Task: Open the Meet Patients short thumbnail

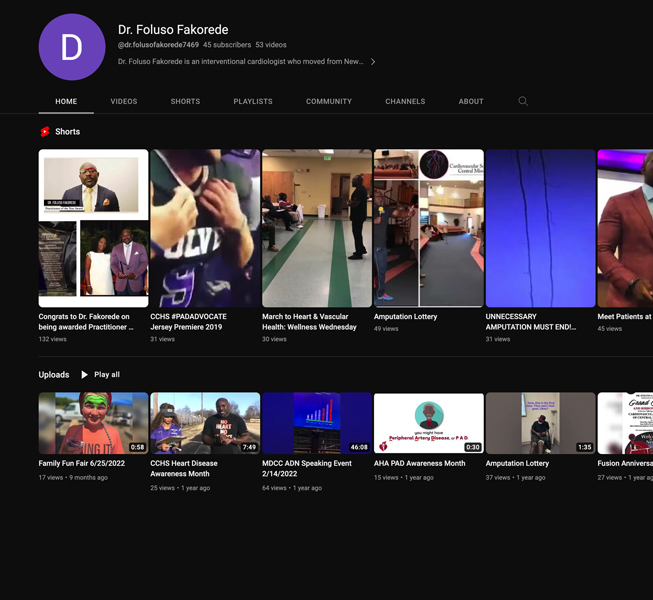Action: tap(625, 228)
